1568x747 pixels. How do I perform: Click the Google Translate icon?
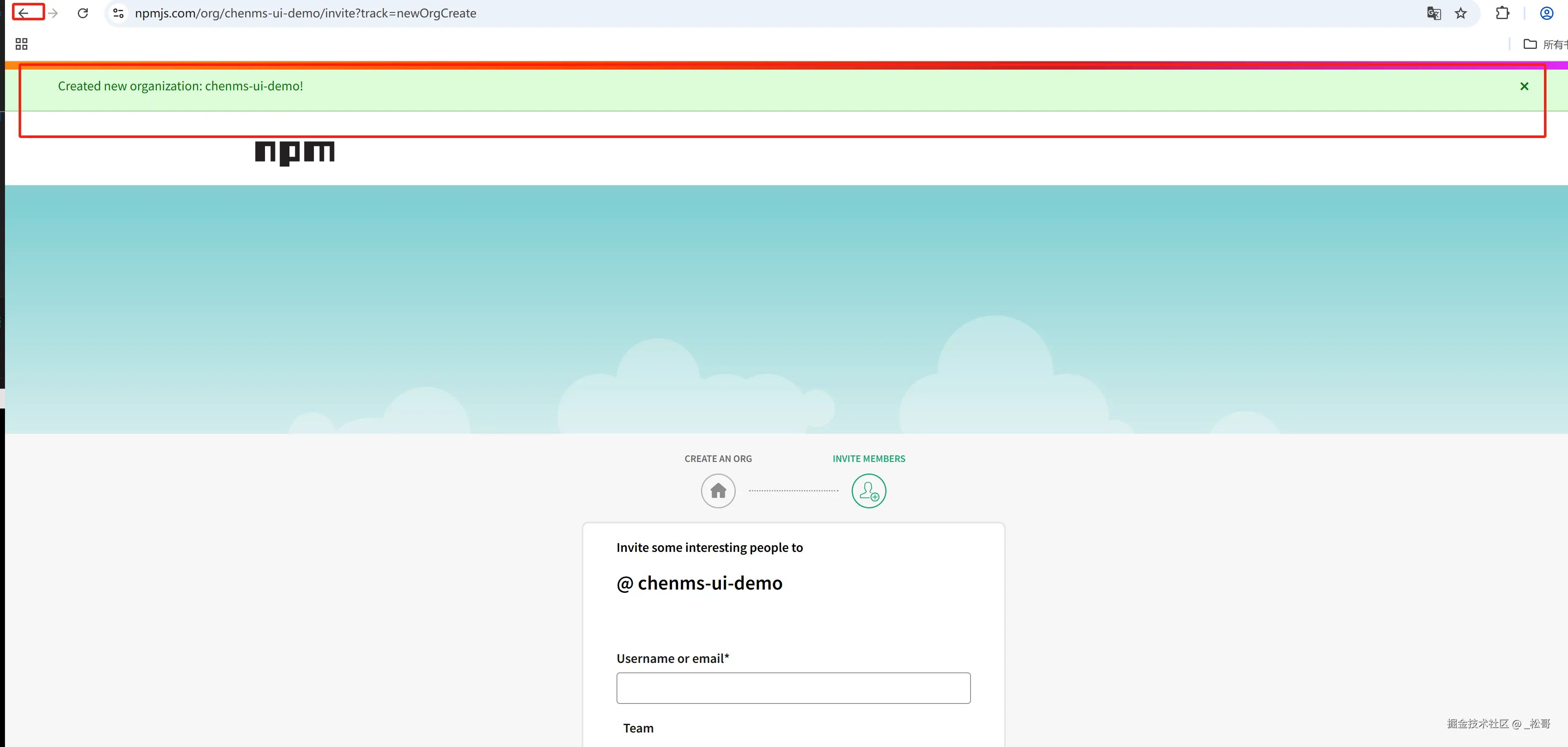[x=1433, y=13]
